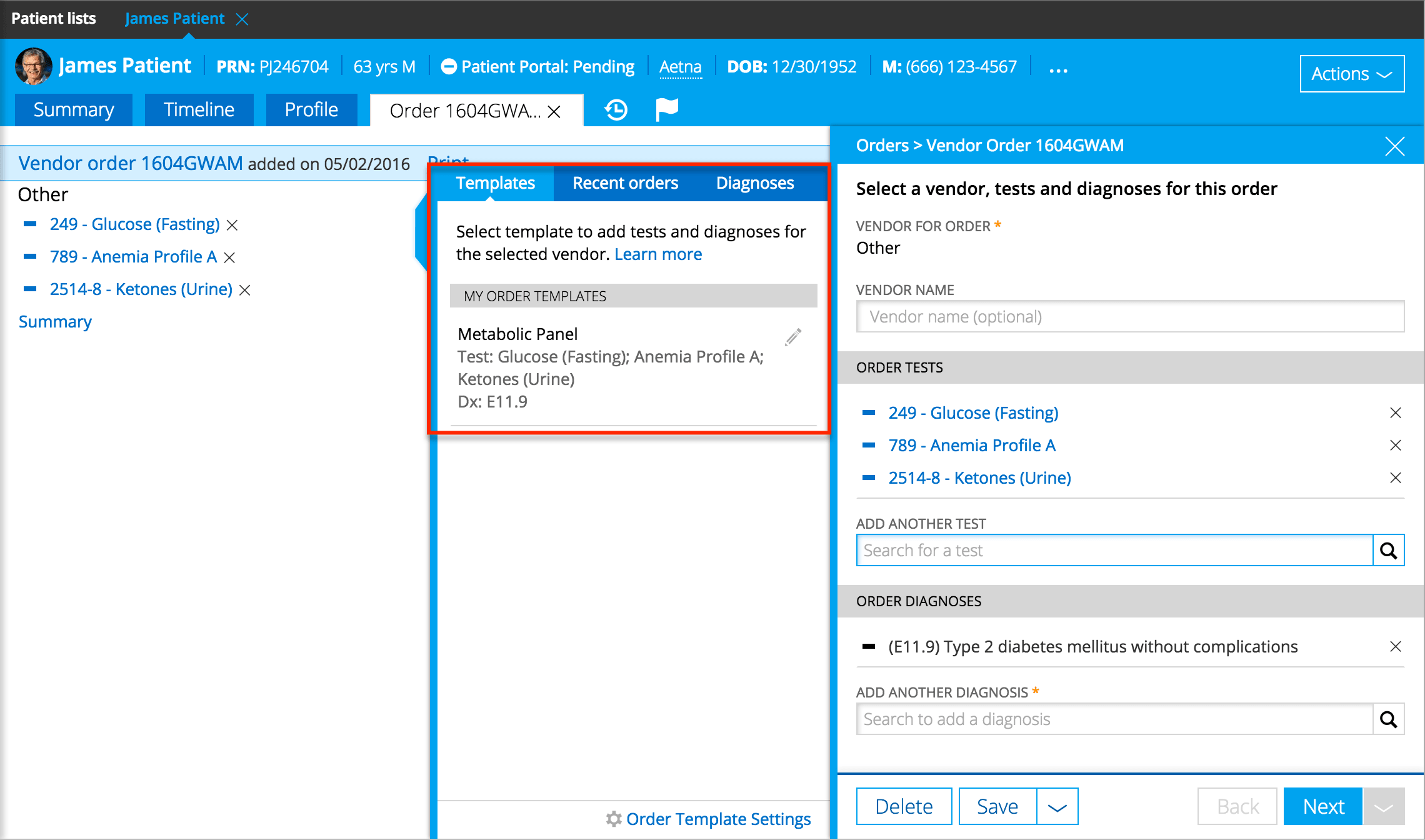Edit Metabolic Panel template with pencil icon
Screen dimensions: 1425x840
coord(793,337)
